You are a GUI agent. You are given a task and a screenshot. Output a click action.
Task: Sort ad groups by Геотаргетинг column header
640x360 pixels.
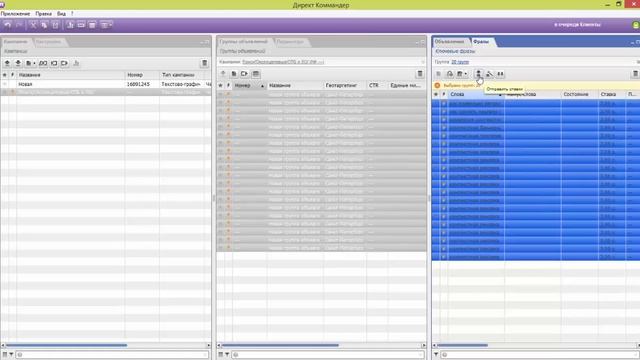344,86
